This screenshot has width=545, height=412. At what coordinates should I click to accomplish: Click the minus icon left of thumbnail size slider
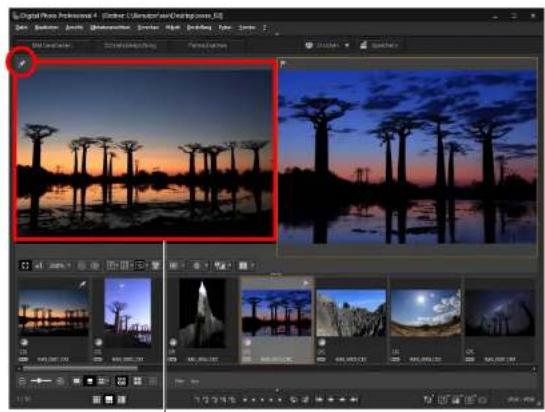click(22, 381)
